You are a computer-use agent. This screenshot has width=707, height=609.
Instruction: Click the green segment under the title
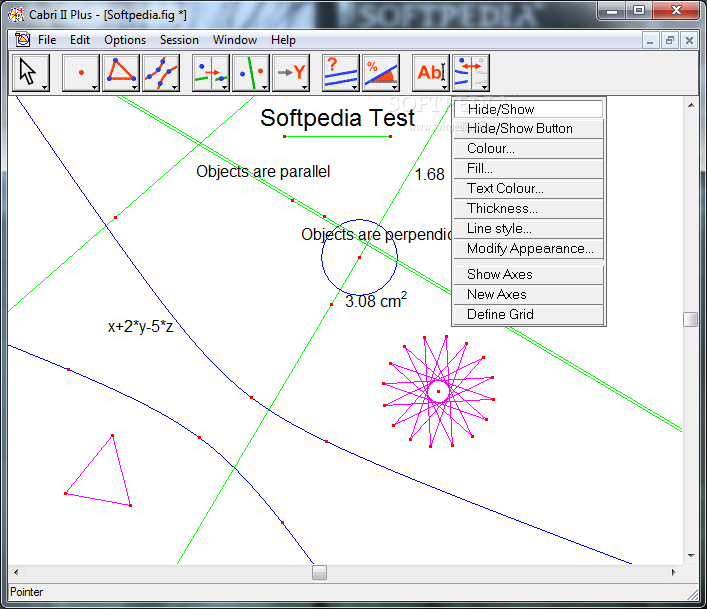[x=337, y=136]
